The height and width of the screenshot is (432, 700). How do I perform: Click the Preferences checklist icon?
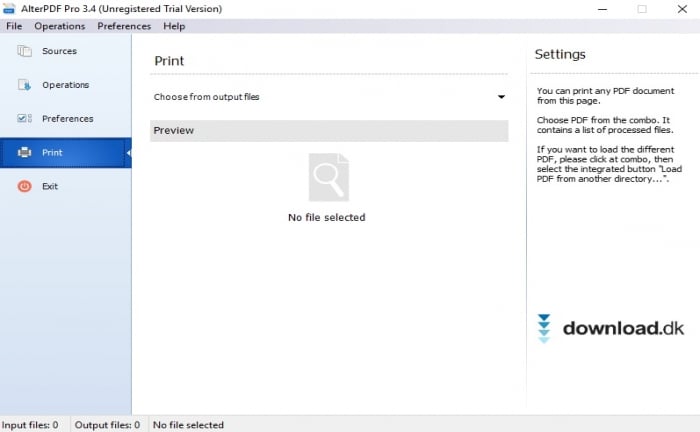coord(24,119)
